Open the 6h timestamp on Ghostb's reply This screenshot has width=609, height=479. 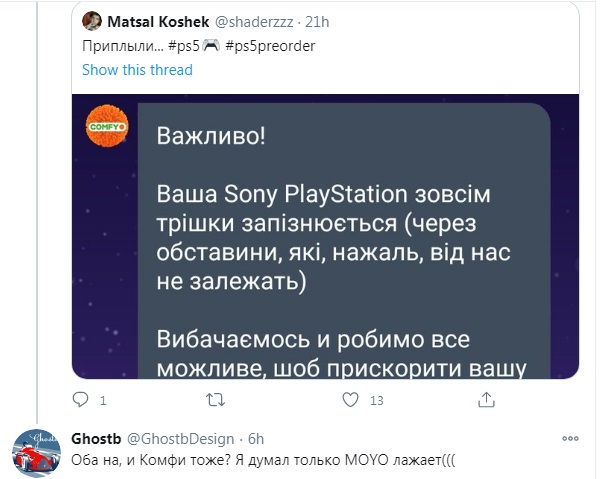point(256,438)
